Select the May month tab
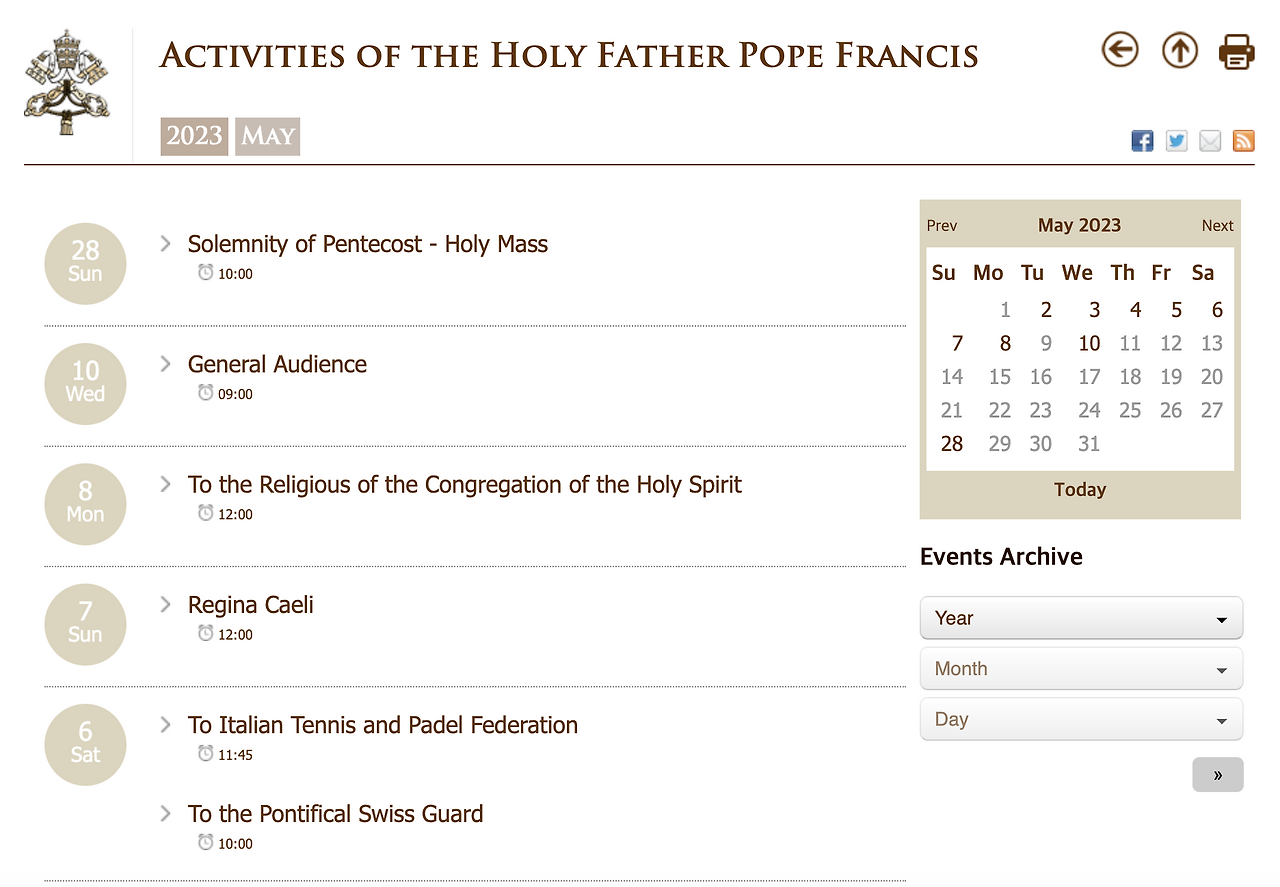Screen dimensions: 1280x887 point(268,136)
